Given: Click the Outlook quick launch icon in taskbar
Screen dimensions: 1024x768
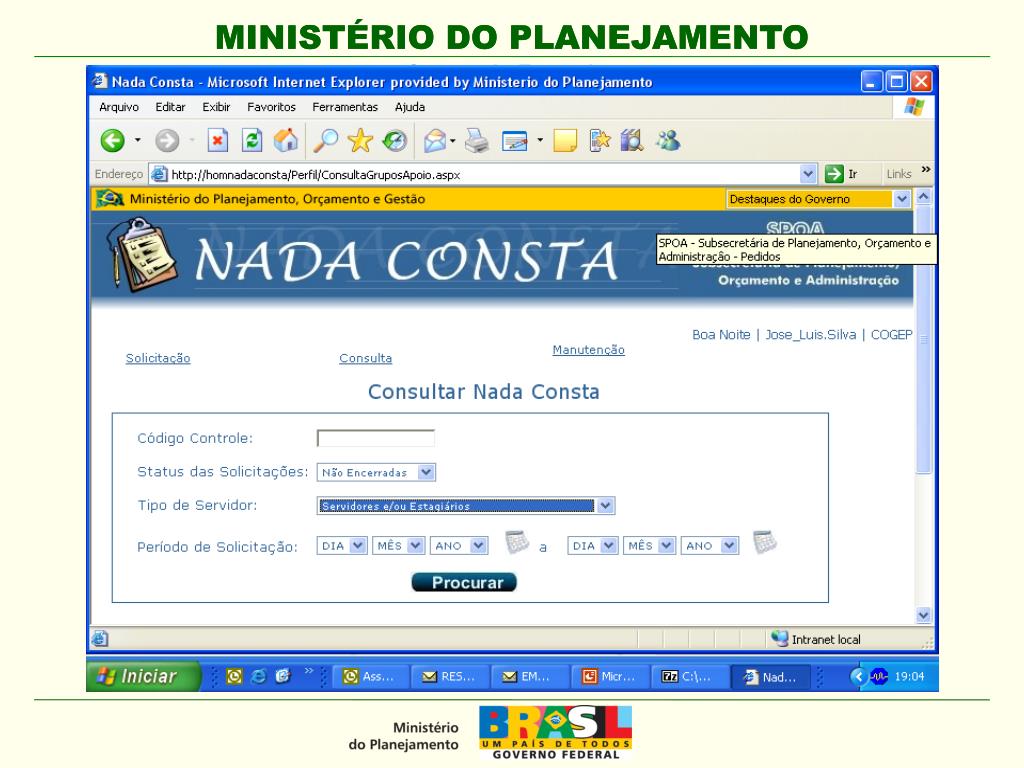Looking at the screenshot, I should 234,677.
